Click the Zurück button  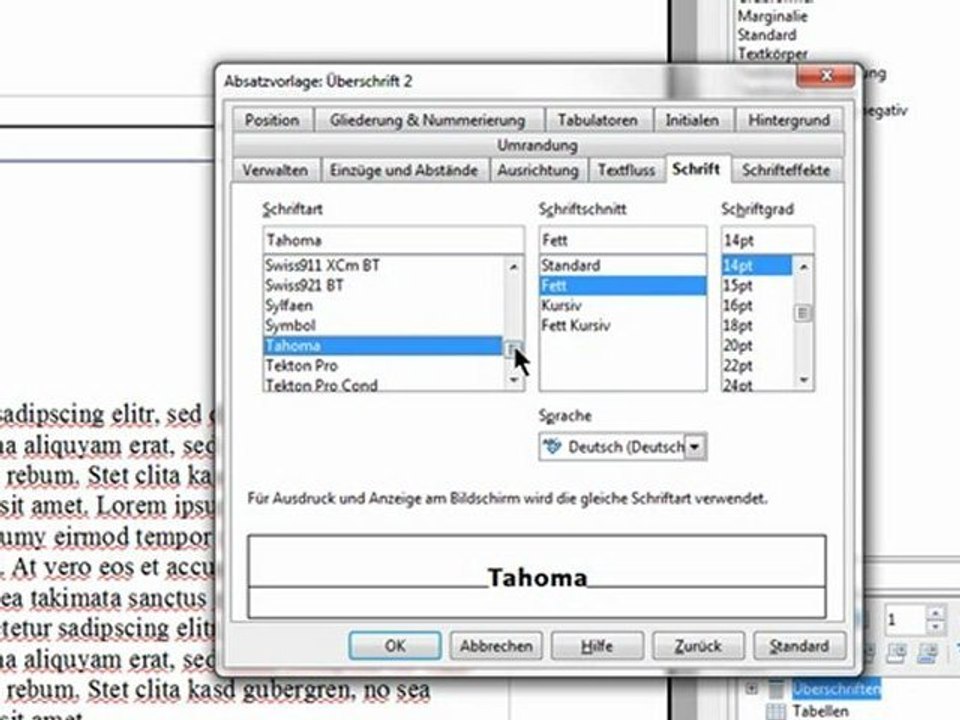click(x=699, y=646)
